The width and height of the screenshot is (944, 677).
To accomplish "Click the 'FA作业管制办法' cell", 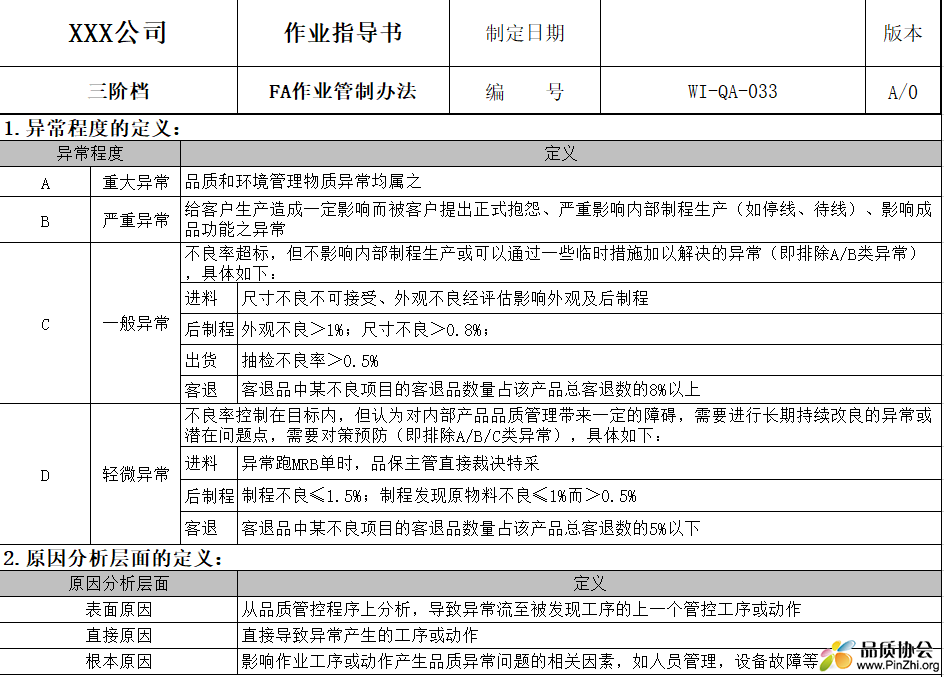I will point(343,90).
